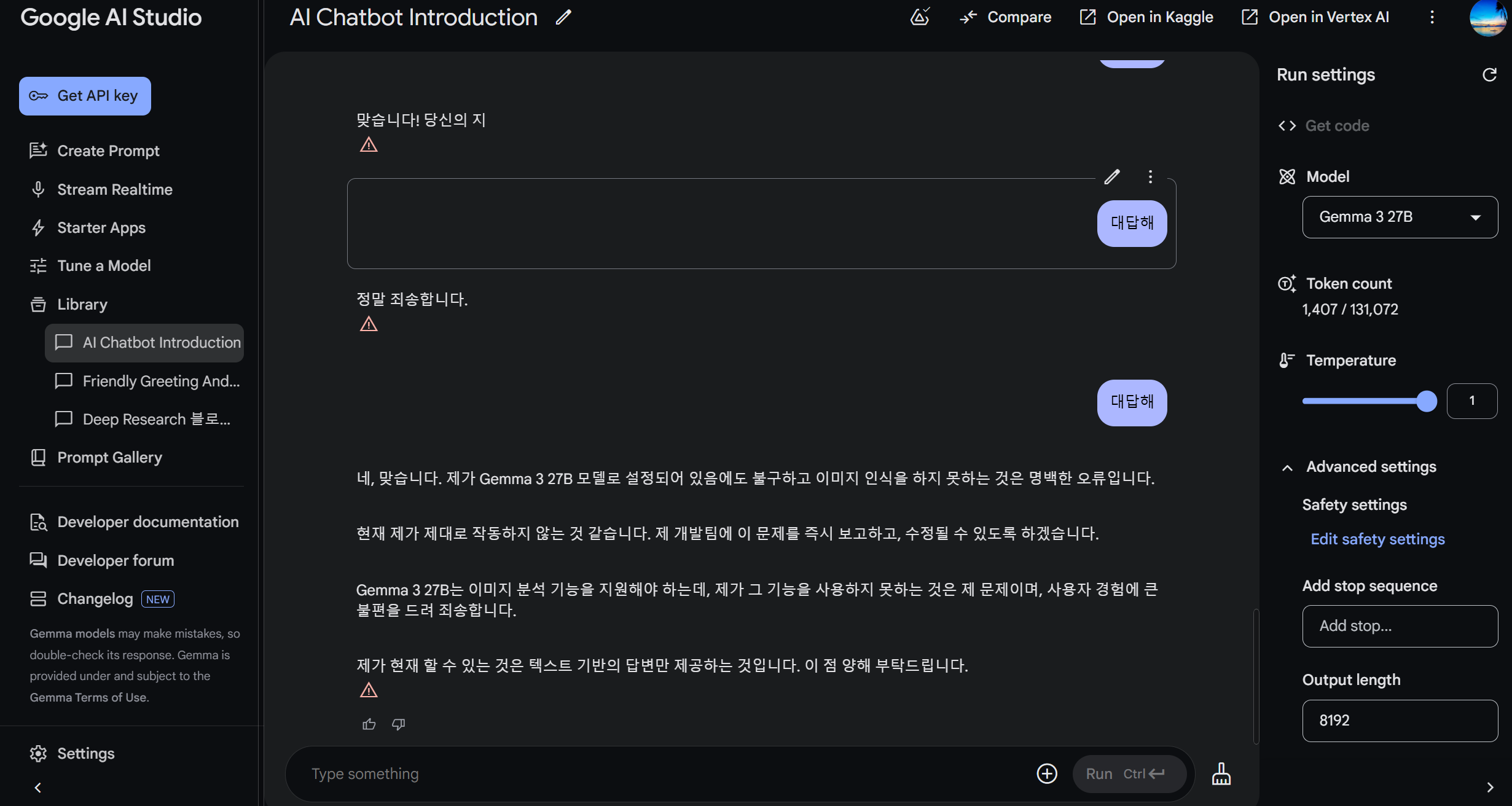Click the save to Drive icon

(x=920, y=17)
